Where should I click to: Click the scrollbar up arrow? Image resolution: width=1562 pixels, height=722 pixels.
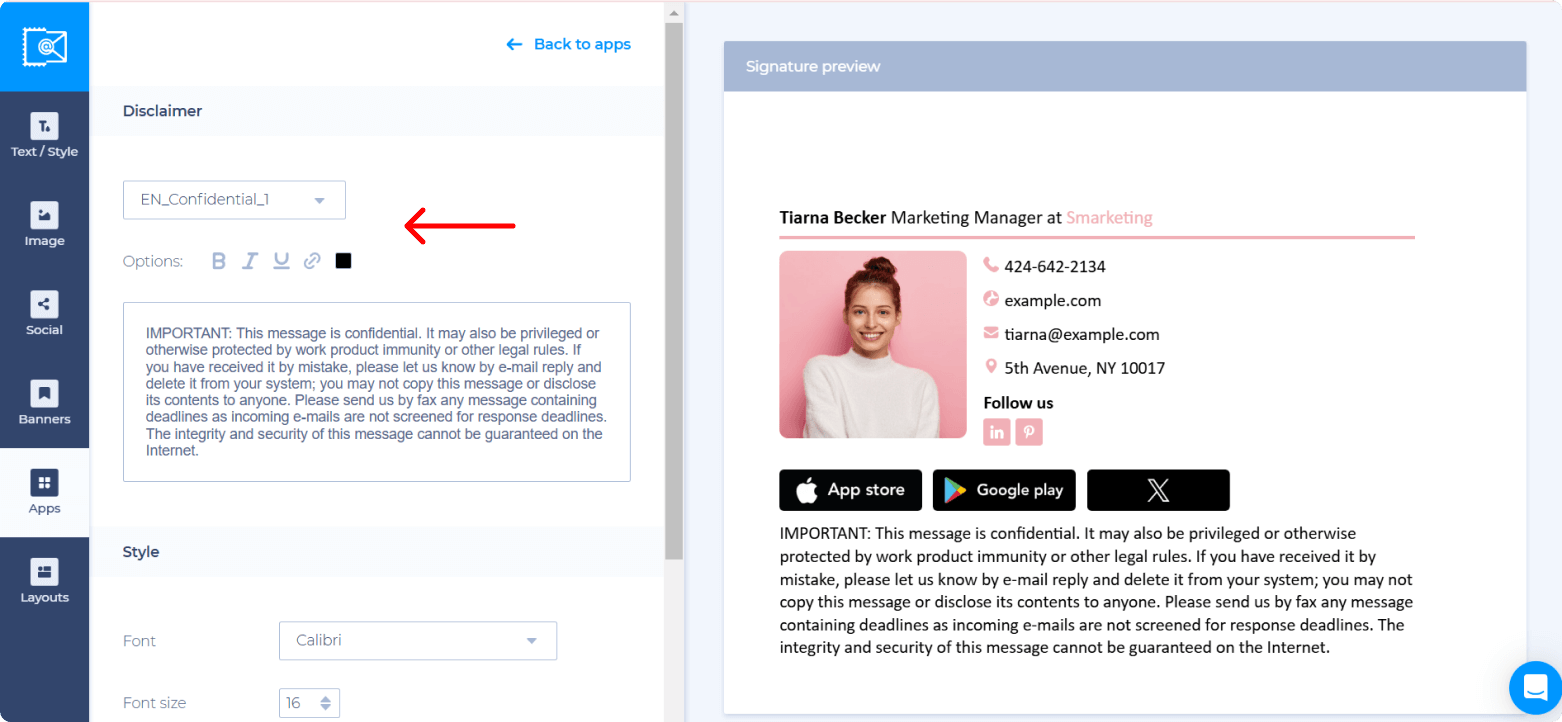(x=674, y=13)
